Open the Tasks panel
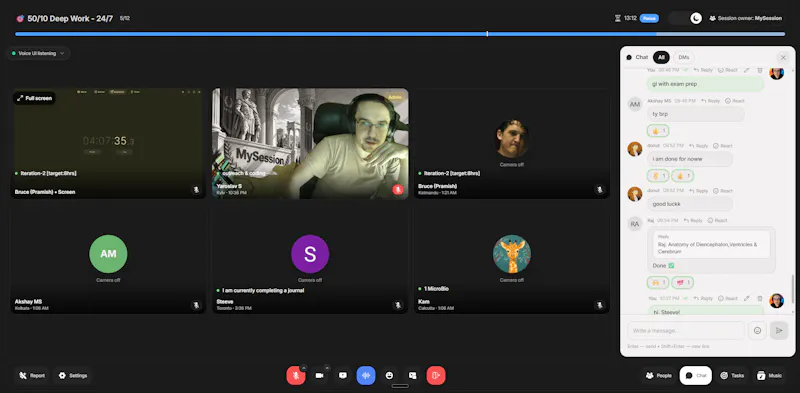 [732, 376]
